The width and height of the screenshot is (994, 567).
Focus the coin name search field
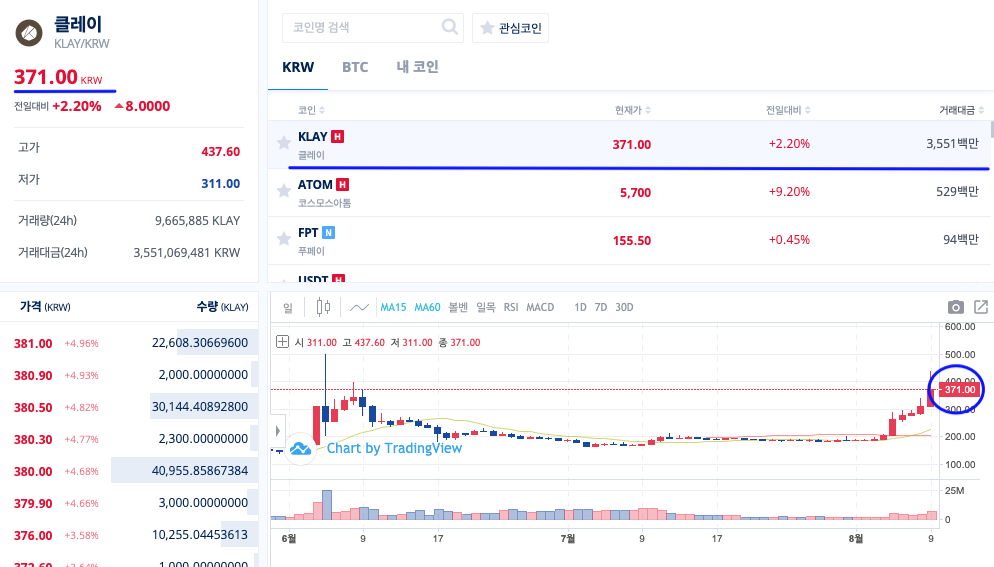click(373, 28)
